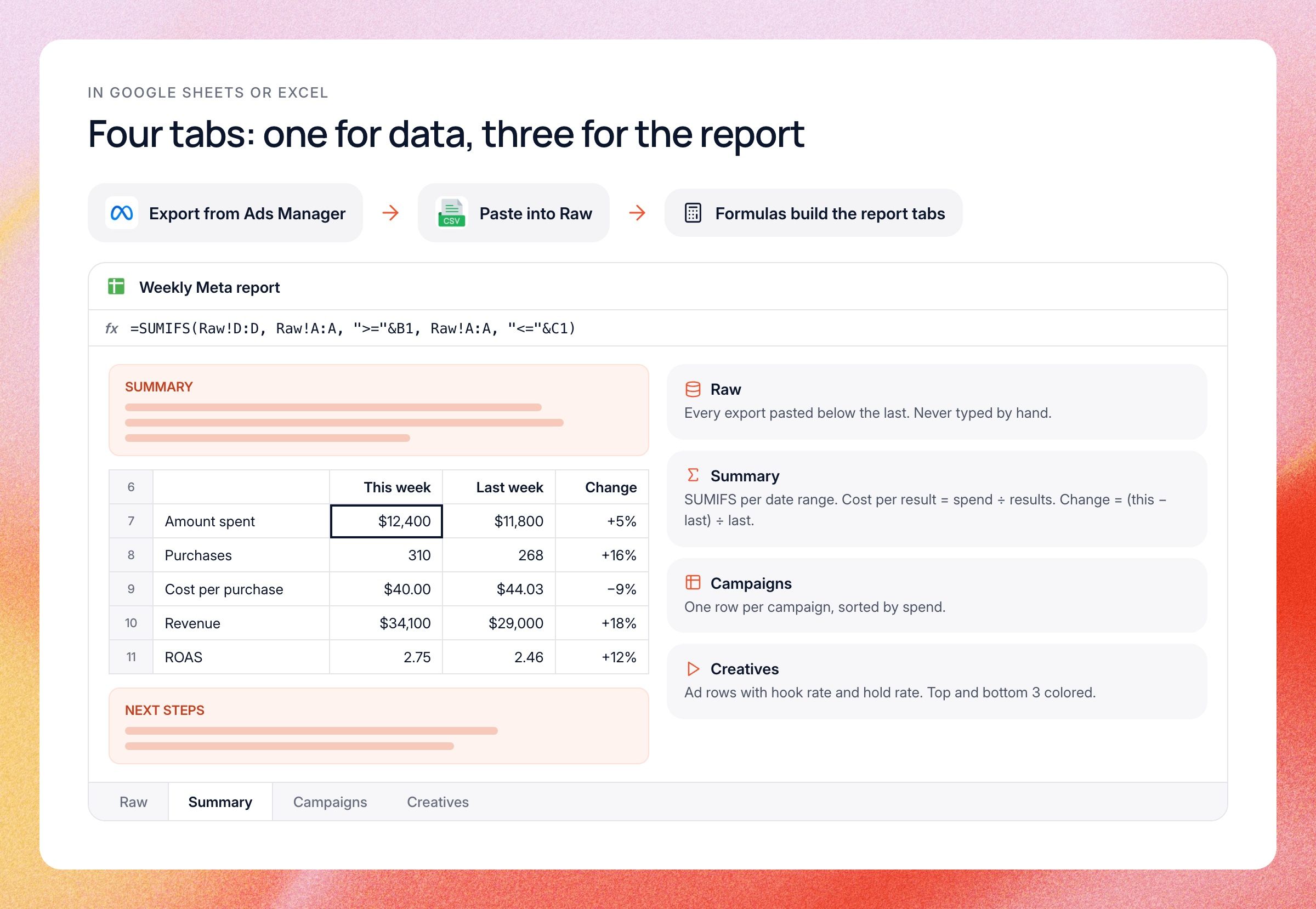Image resolution: width=1316 pixels, height=909 pixels.
Task: Click the CSV file icon
Action: [x=451, y=213]
